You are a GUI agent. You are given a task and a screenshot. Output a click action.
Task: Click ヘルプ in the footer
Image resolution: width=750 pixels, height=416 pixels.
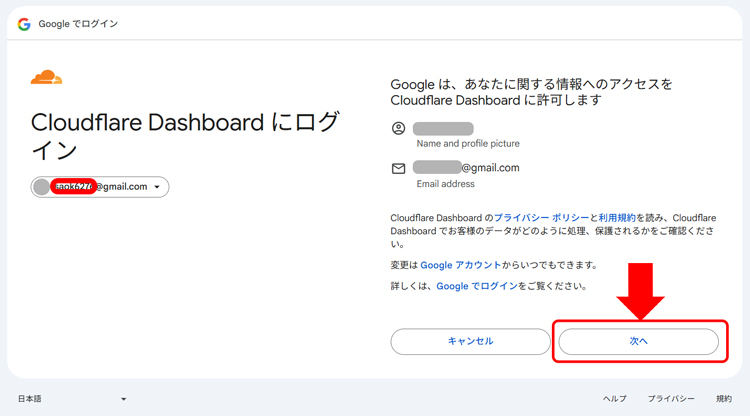(615, 399)
